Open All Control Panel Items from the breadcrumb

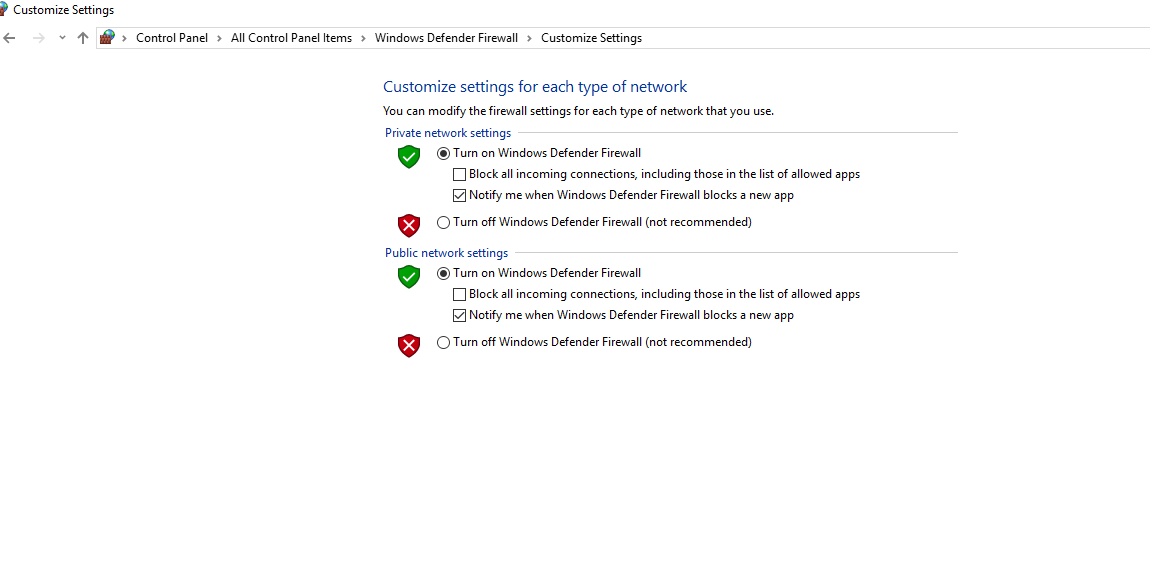pyautogui.click(x=291, y=37)
